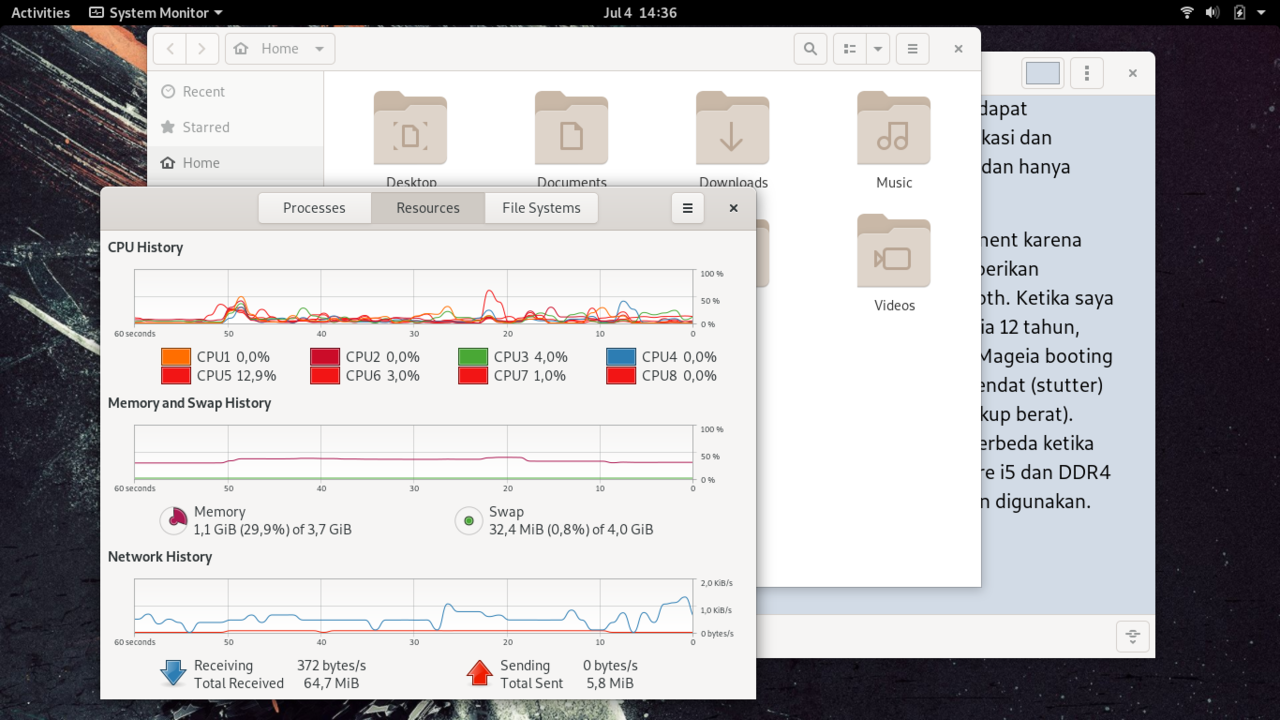Click settings slider icon in background window

tap(1132, 636)
